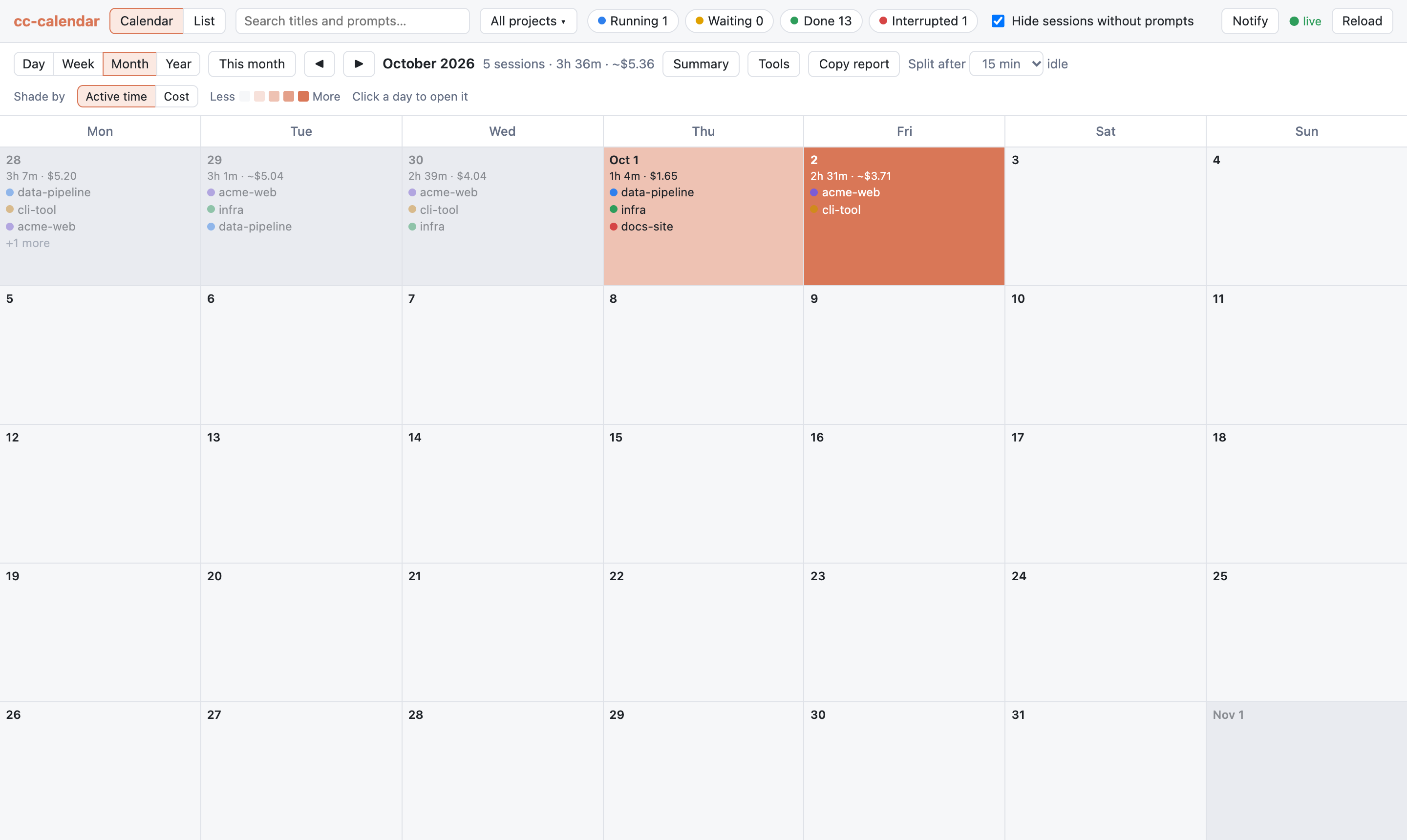This screenshot has height=840, width=1407.
Task: Open the Split after 15 min dropdown
Action: point(1005,64)
